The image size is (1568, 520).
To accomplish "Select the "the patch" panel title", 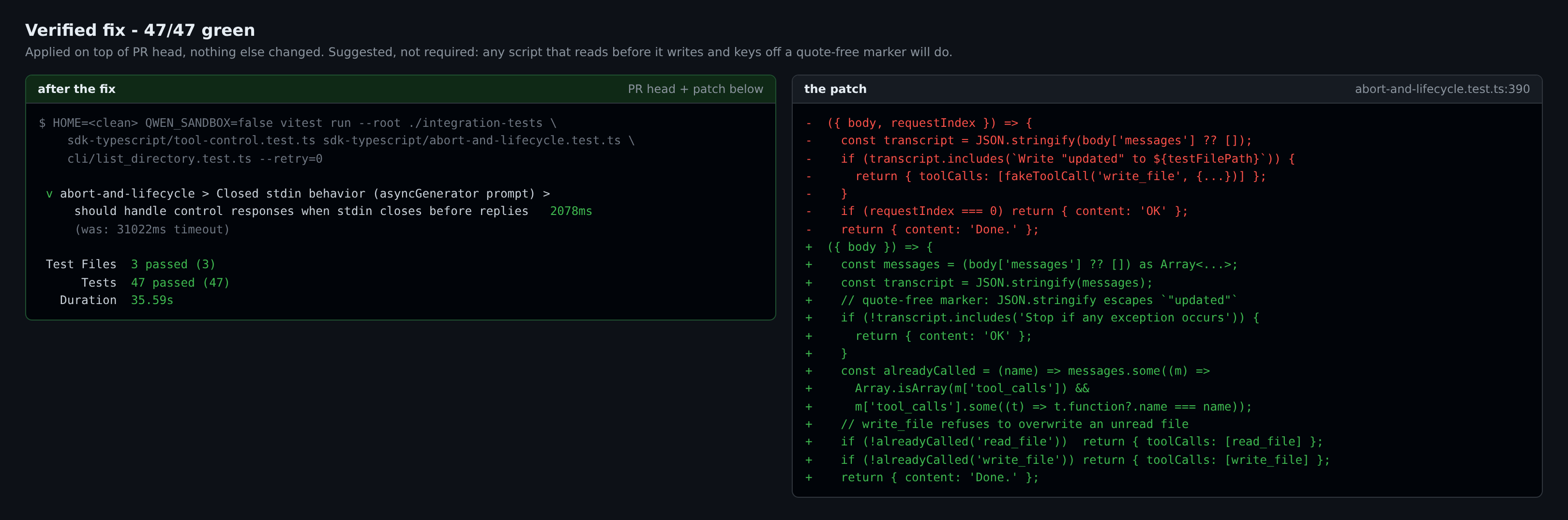I will point(835,89).
